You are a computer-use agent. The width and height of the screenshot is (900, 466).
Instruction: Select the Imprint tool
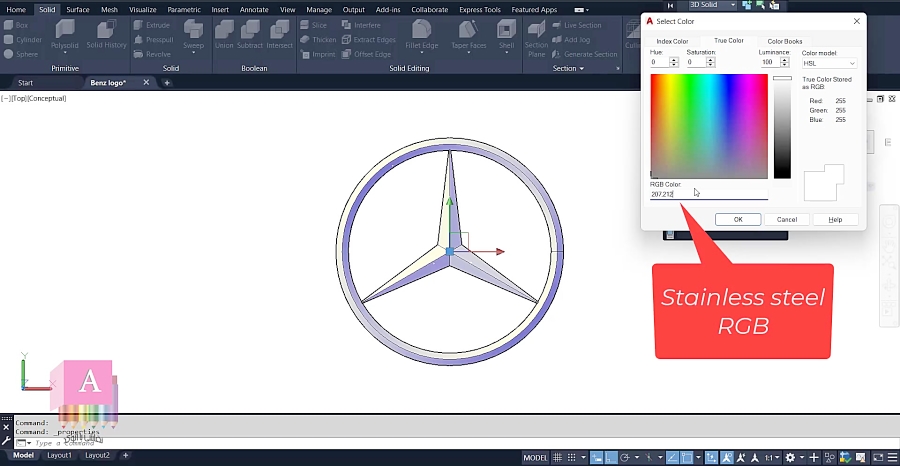coord(318,54)
